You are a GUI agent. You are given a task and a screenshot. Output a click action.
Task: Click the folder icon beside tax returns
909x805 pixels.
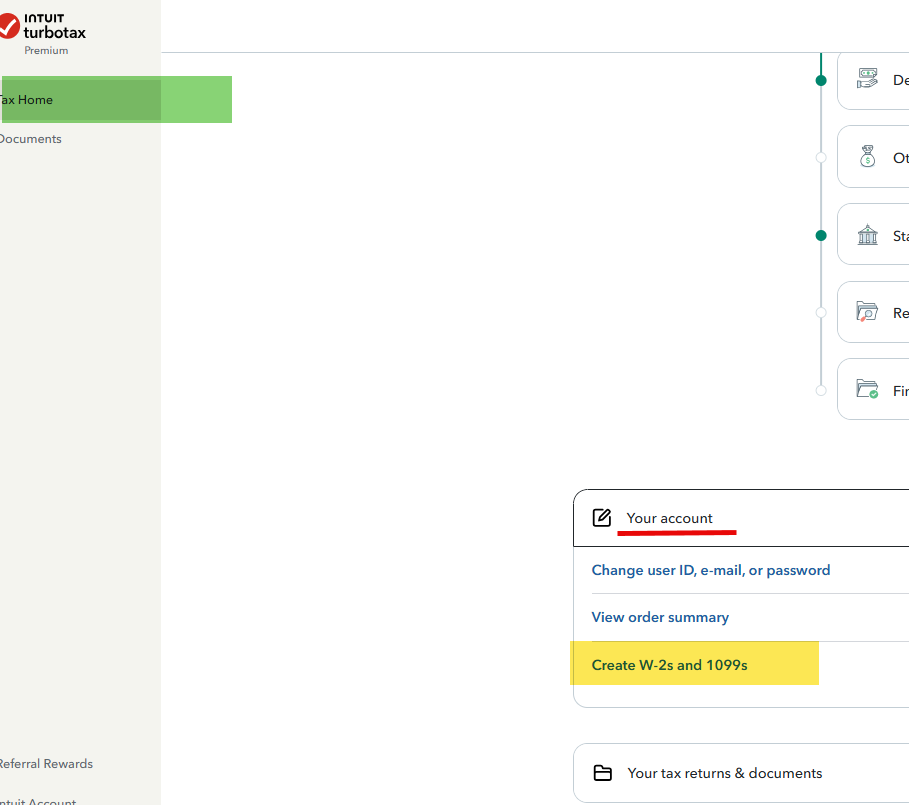(602, 773)
